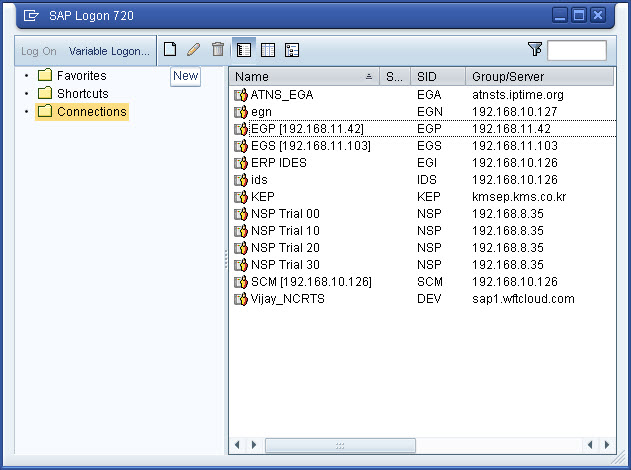Click the NSP Trial 30 connection icon

(241, 265)
